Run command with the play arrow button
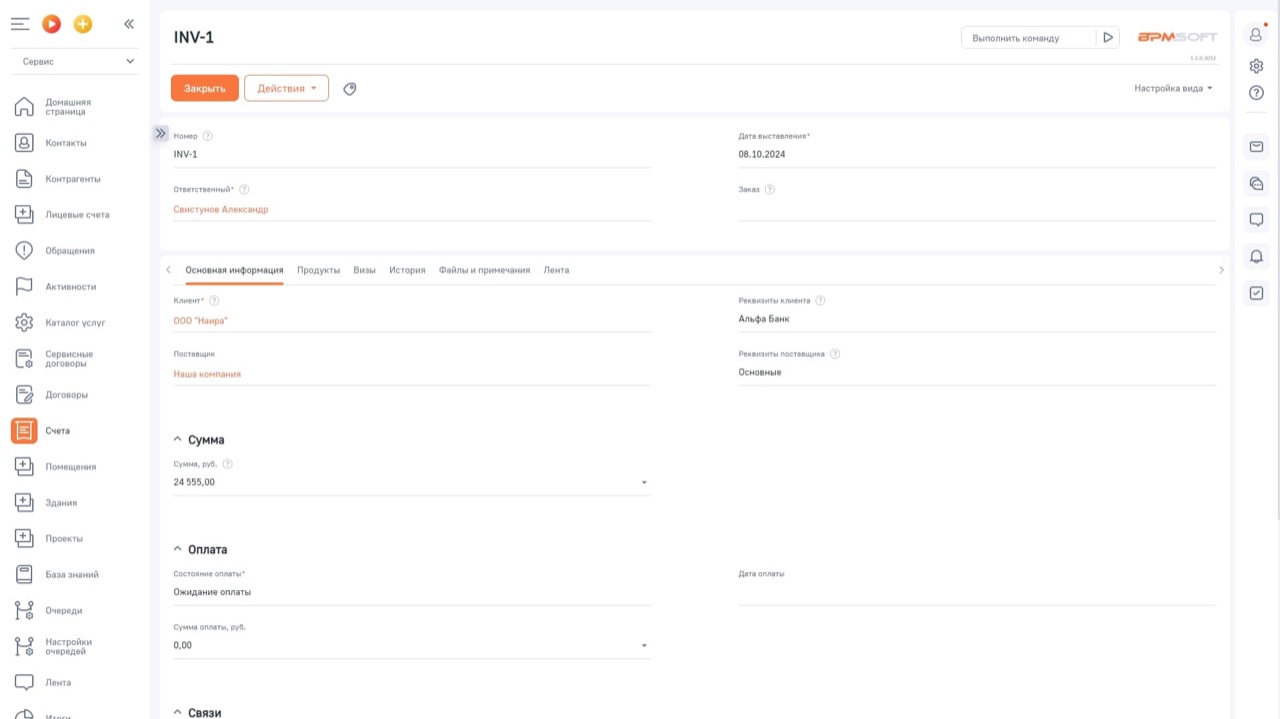This screenshot has width=1280, height=719. [1108, 38]
